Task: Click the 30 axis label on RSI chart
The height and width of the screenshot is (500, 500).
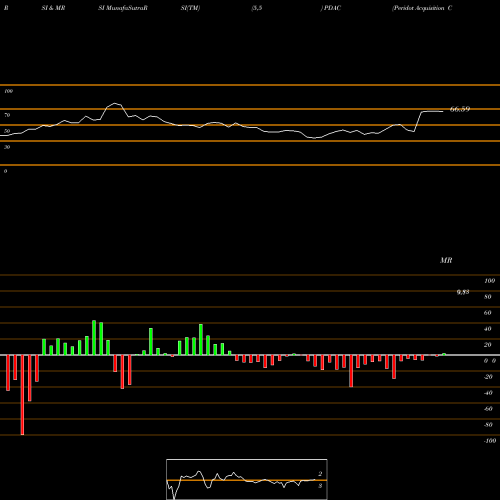Action: [7, 147]
